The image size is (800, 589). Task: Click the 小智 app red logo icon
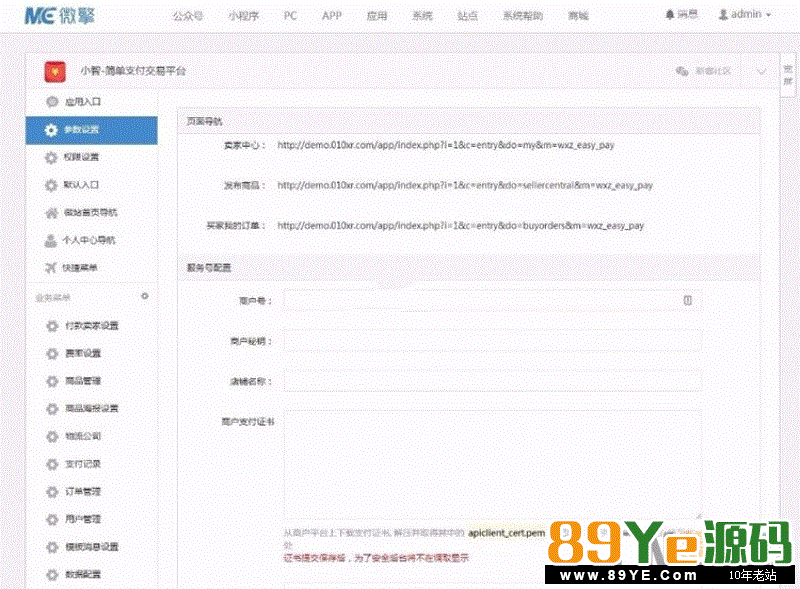tap(55, 71)
